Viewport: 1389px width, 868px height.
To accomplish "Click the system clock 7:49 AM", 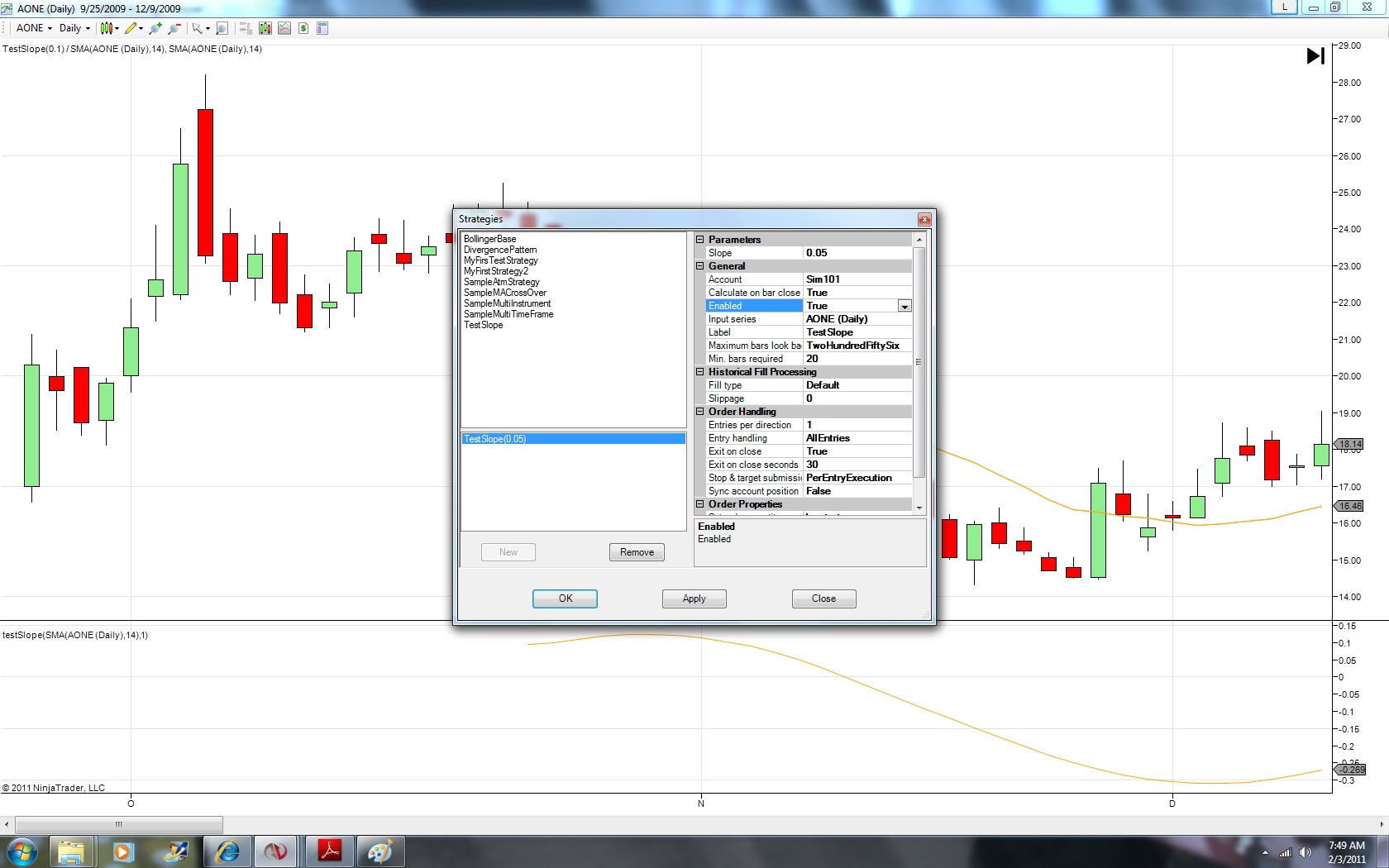I will coord(1347,846).
